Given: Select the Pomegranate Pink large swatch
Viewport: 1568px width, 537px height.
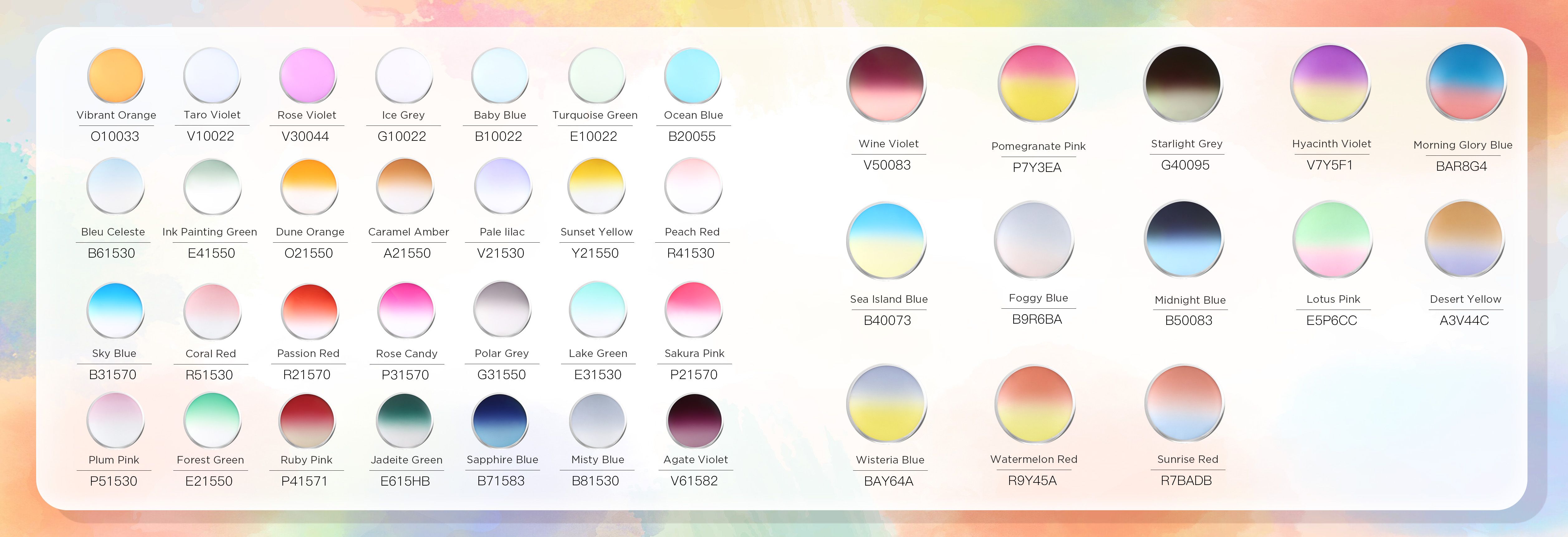Looking at the screenshot, I should click(x=1038, y=84).
